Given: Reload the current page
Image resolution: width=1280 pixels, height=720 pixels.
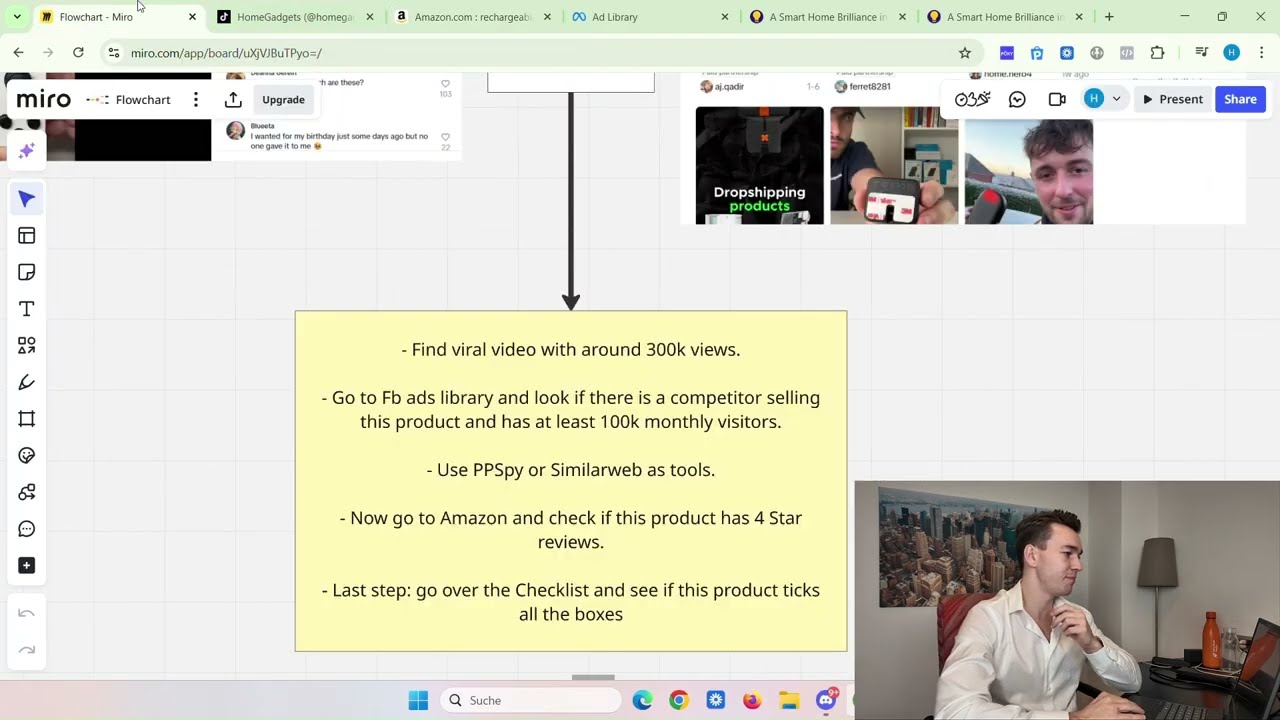Looking at the screenshot, I should [x=78, y=53].
